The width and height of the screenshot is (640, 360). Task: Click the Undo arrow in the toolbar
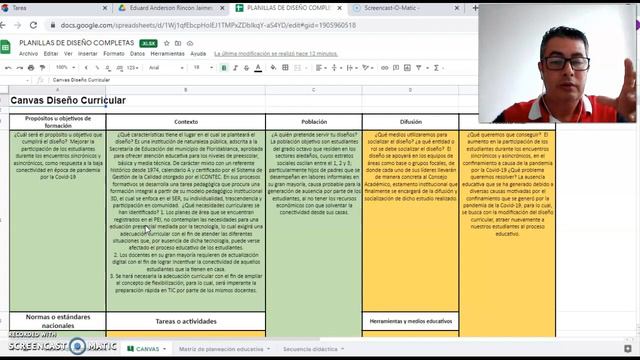pos(8,68)
